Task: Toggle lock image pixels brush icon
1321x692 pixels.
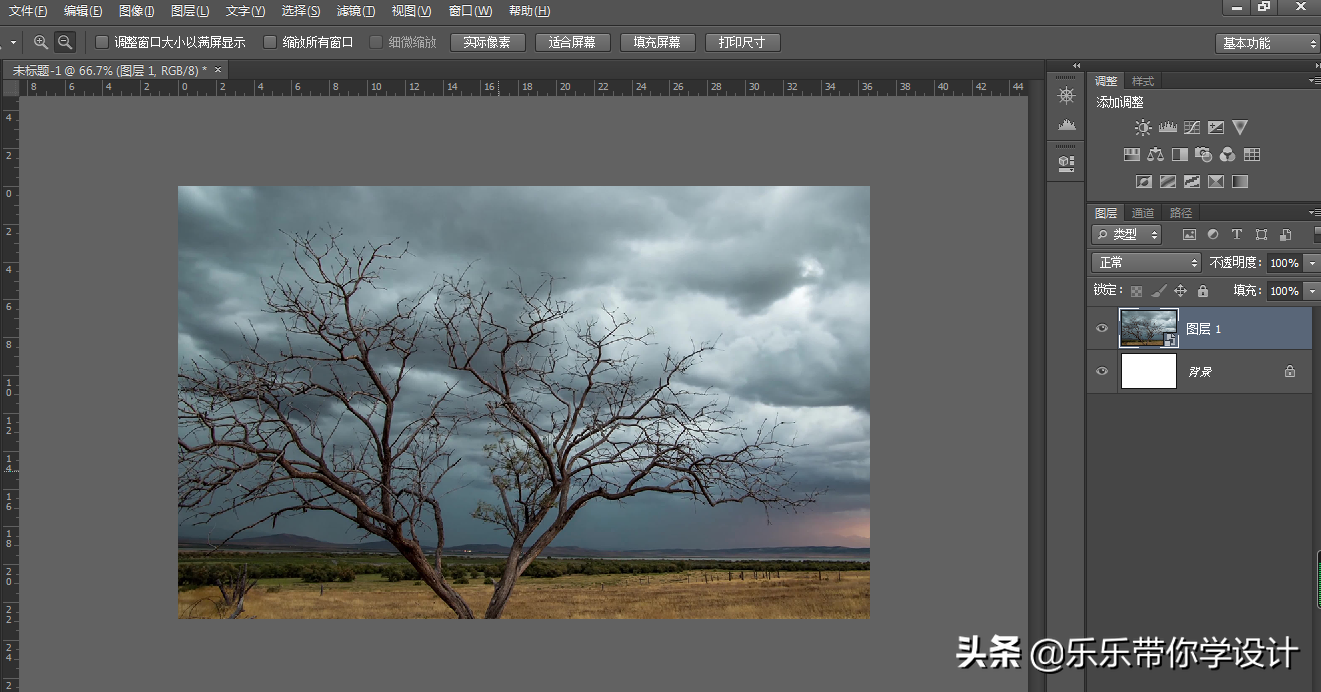Action: [x=1159, y=291]
